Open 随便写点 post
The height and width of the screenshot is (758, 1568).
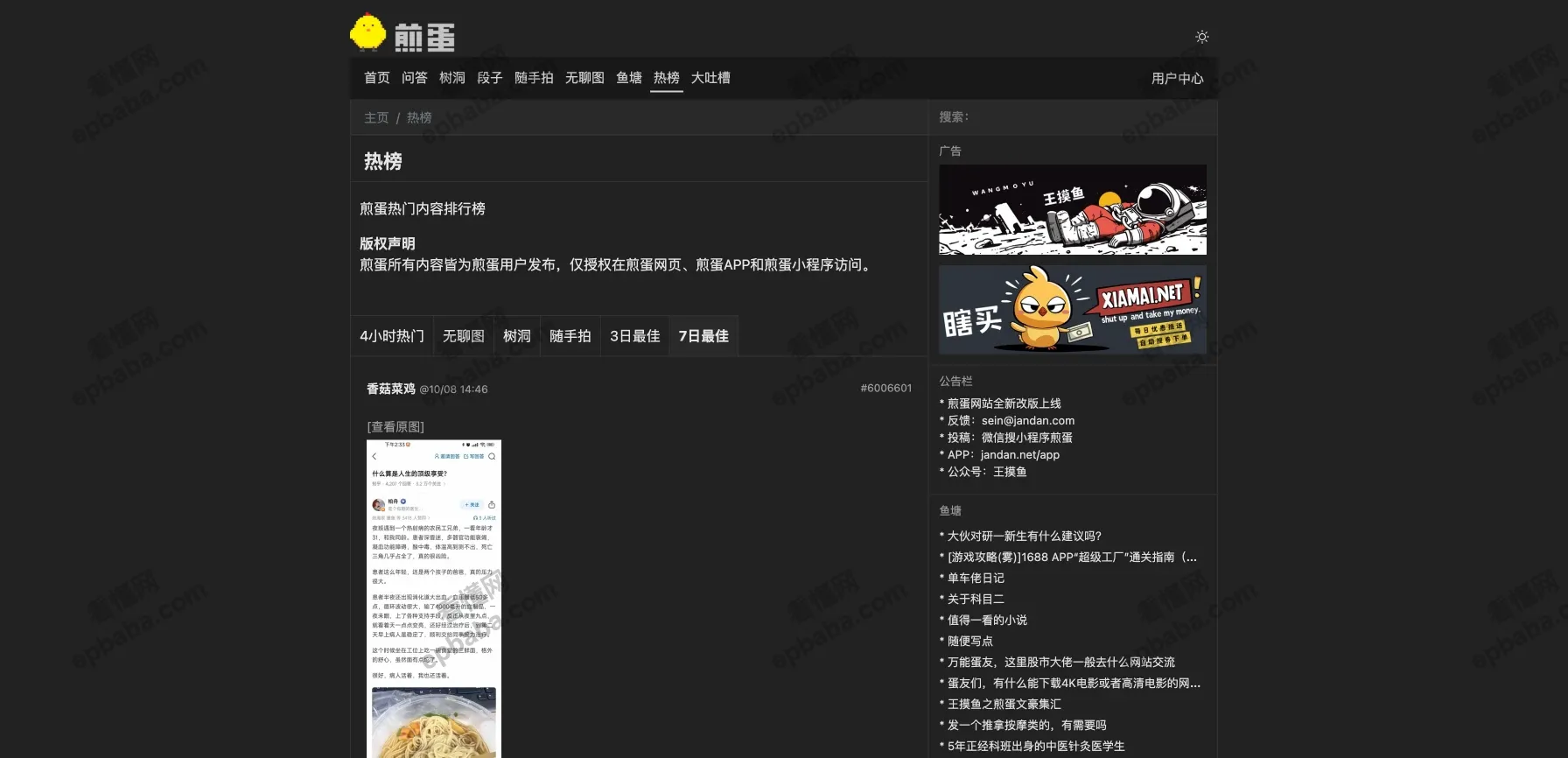pos(970,641)
